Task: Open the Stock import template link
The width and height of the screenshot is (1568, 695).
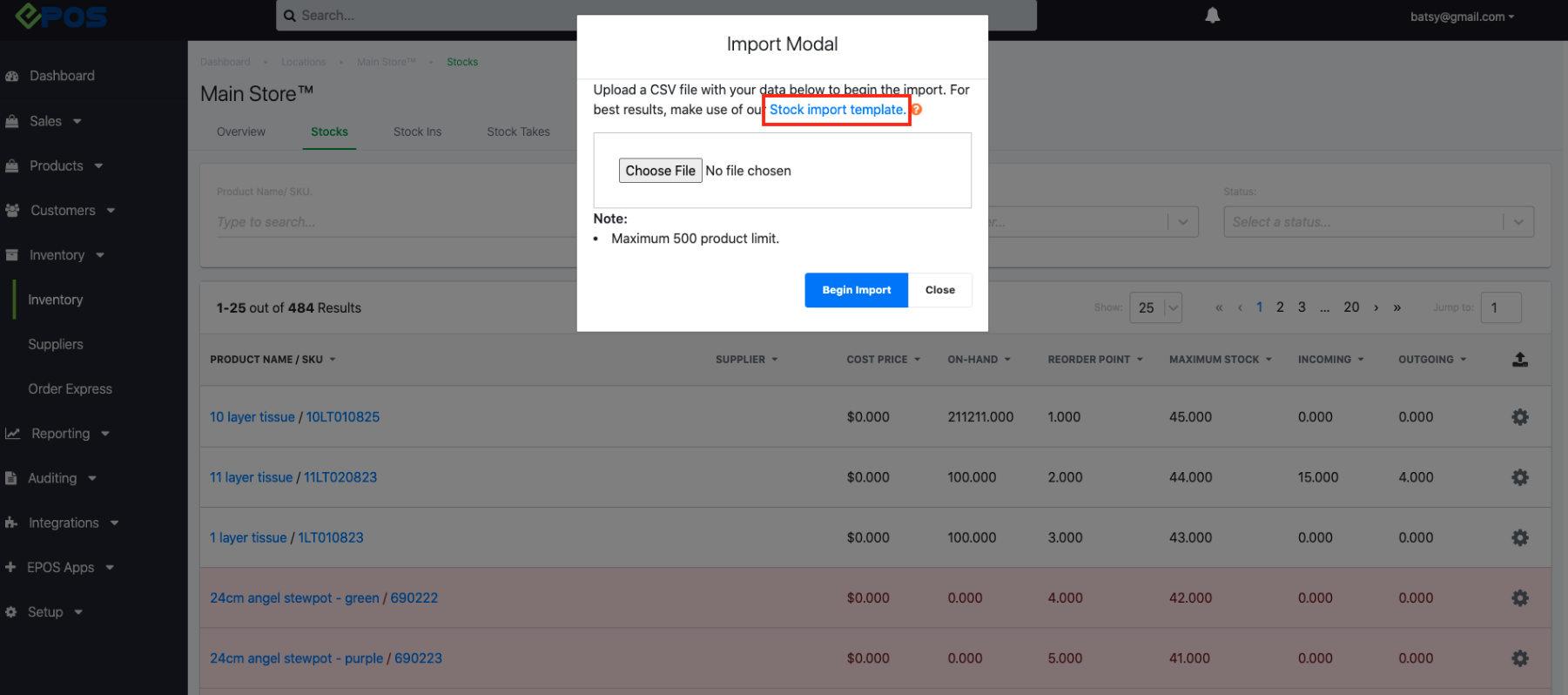Action: 836,110
